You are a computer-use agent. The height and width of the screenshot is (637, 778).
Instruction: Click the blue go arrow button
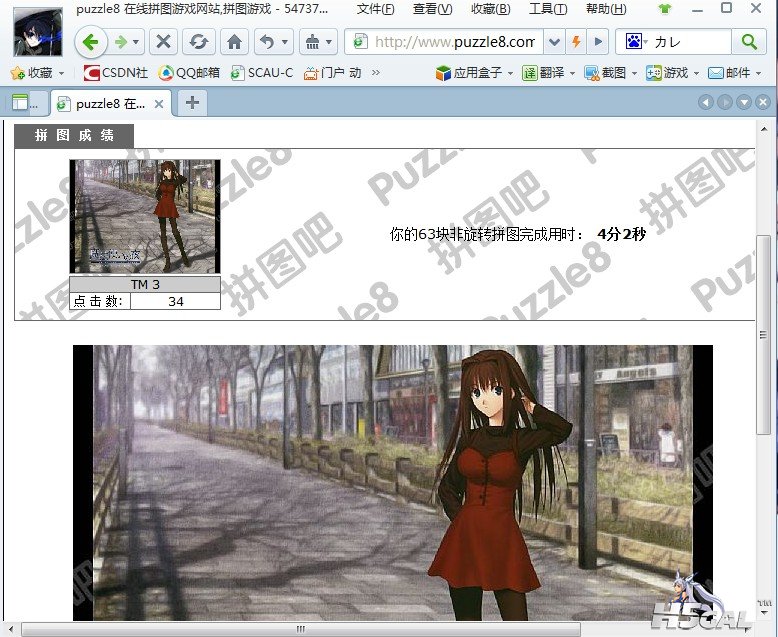click(598, 42)
